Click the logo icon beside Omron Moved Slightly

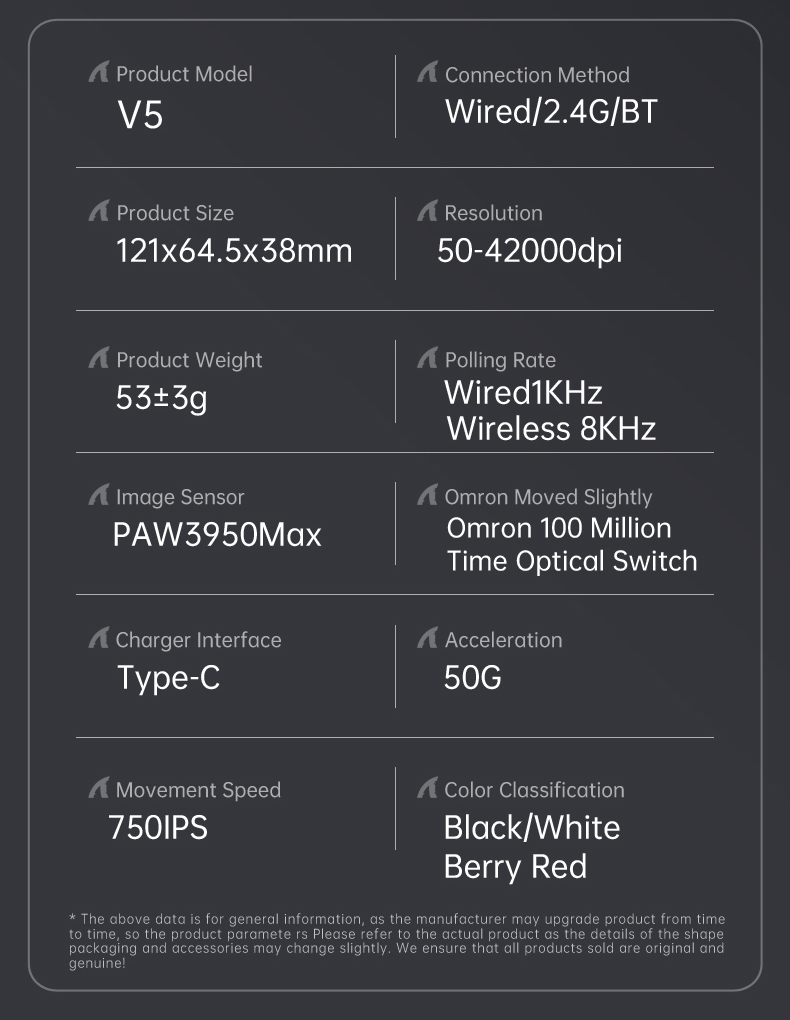click(428, 496)
